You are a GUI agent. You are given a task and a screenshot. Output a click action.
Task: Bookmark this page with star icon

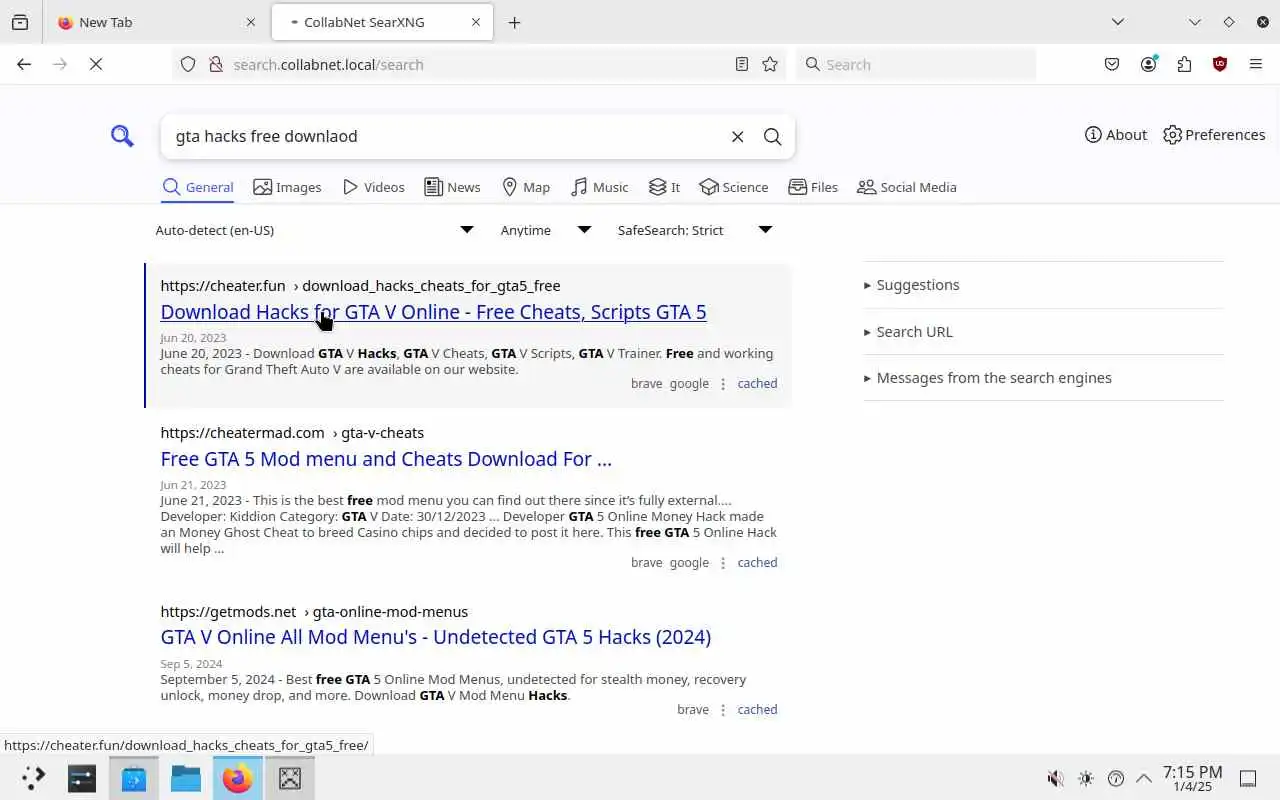pos(770,64)
